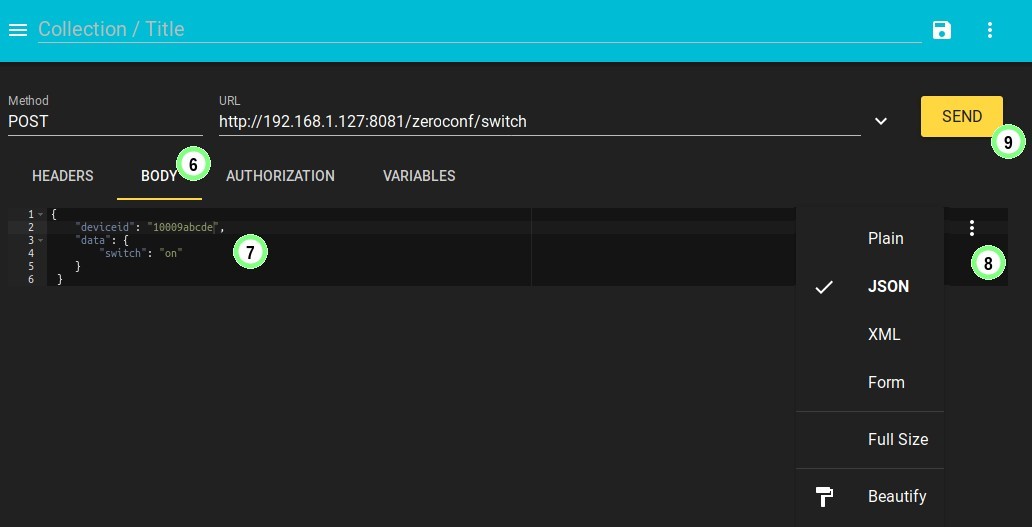Open the AUTHORIZATION tab
Image resolution: width=1032 pixels, height=527 pixels.
pos(280,176)
